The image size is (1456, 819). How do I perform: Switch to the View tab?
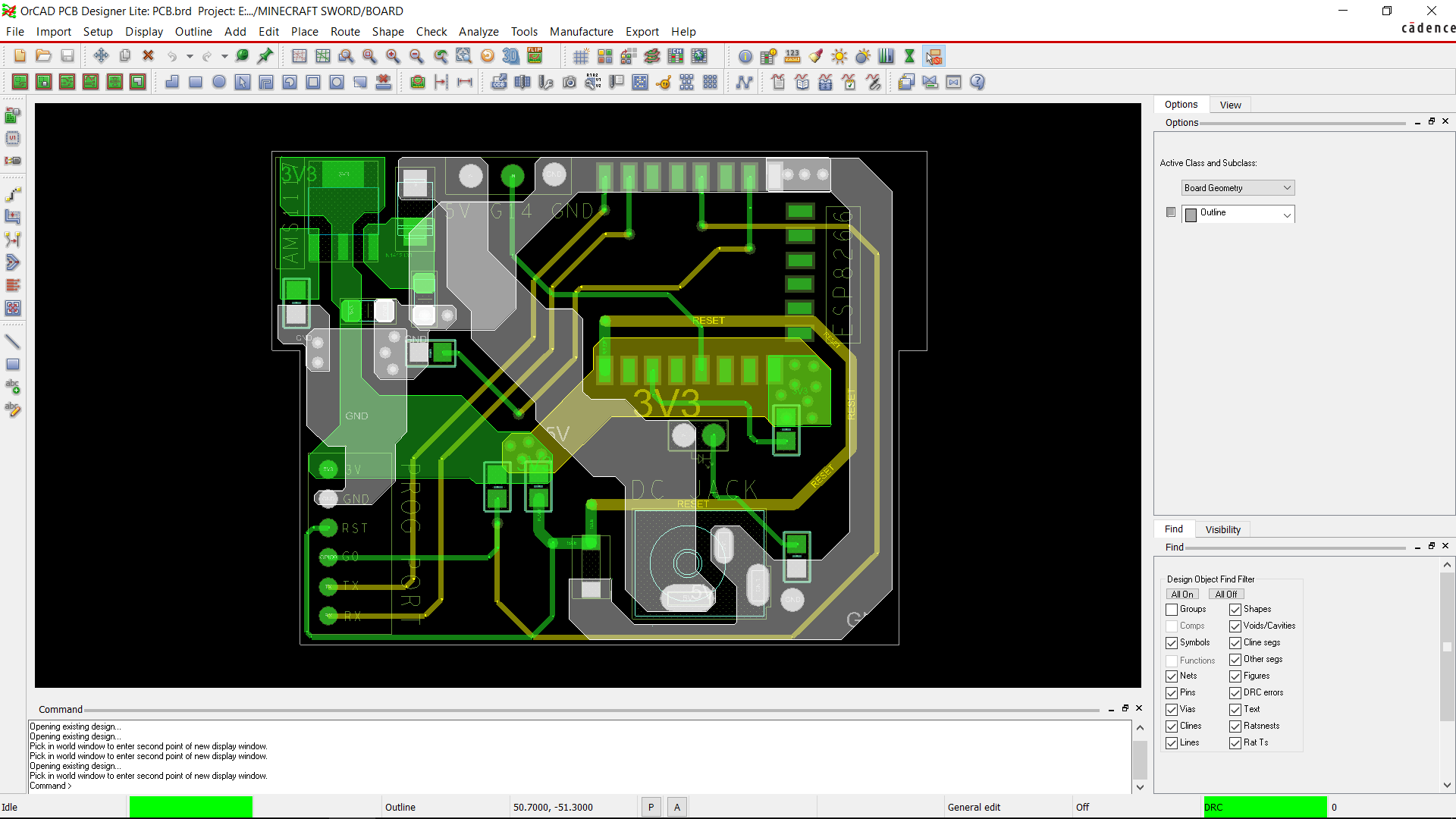point(1230,105)
